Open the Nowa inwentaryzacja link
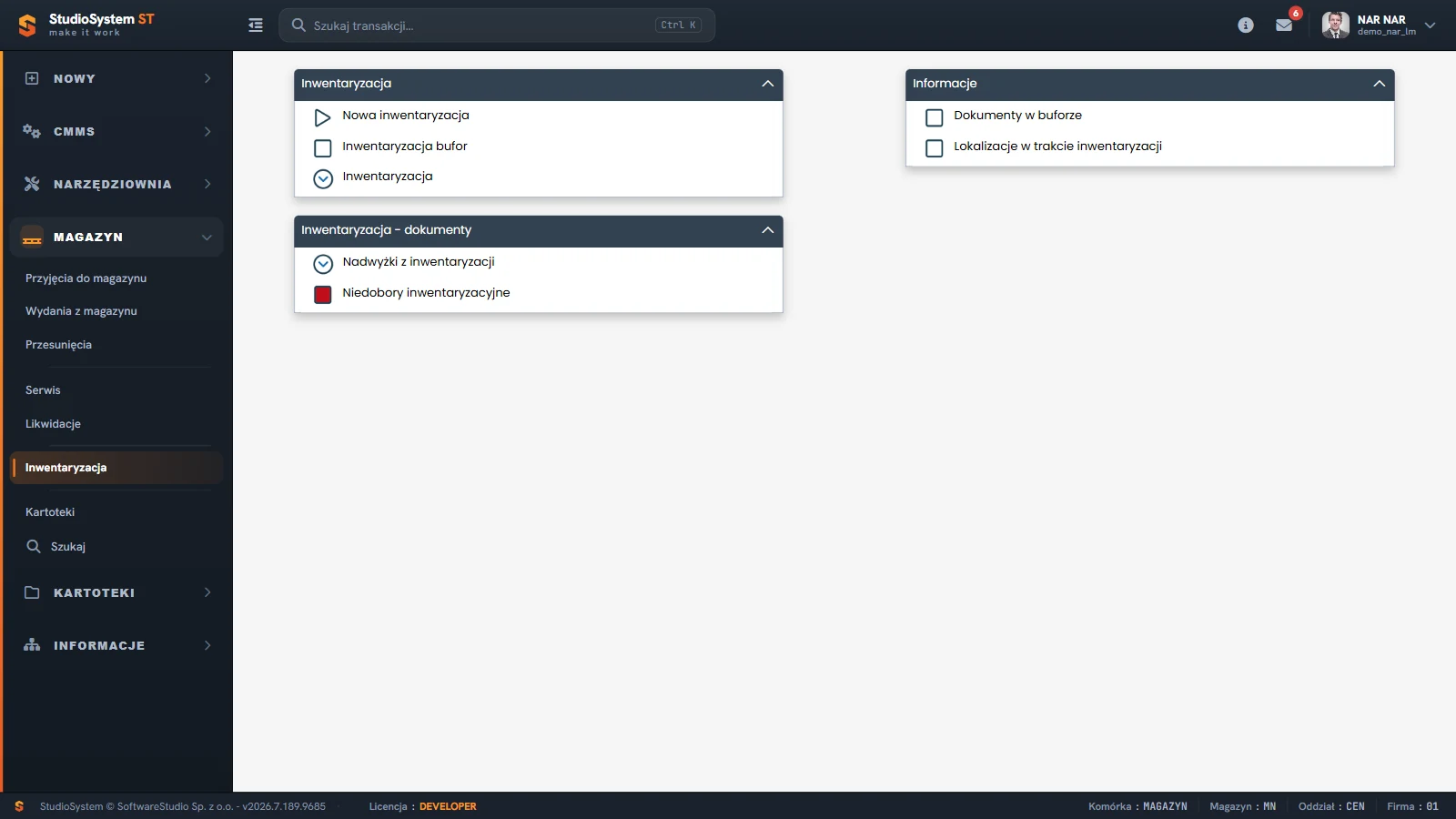This screenshot has height=819, width=1456. 406,116
